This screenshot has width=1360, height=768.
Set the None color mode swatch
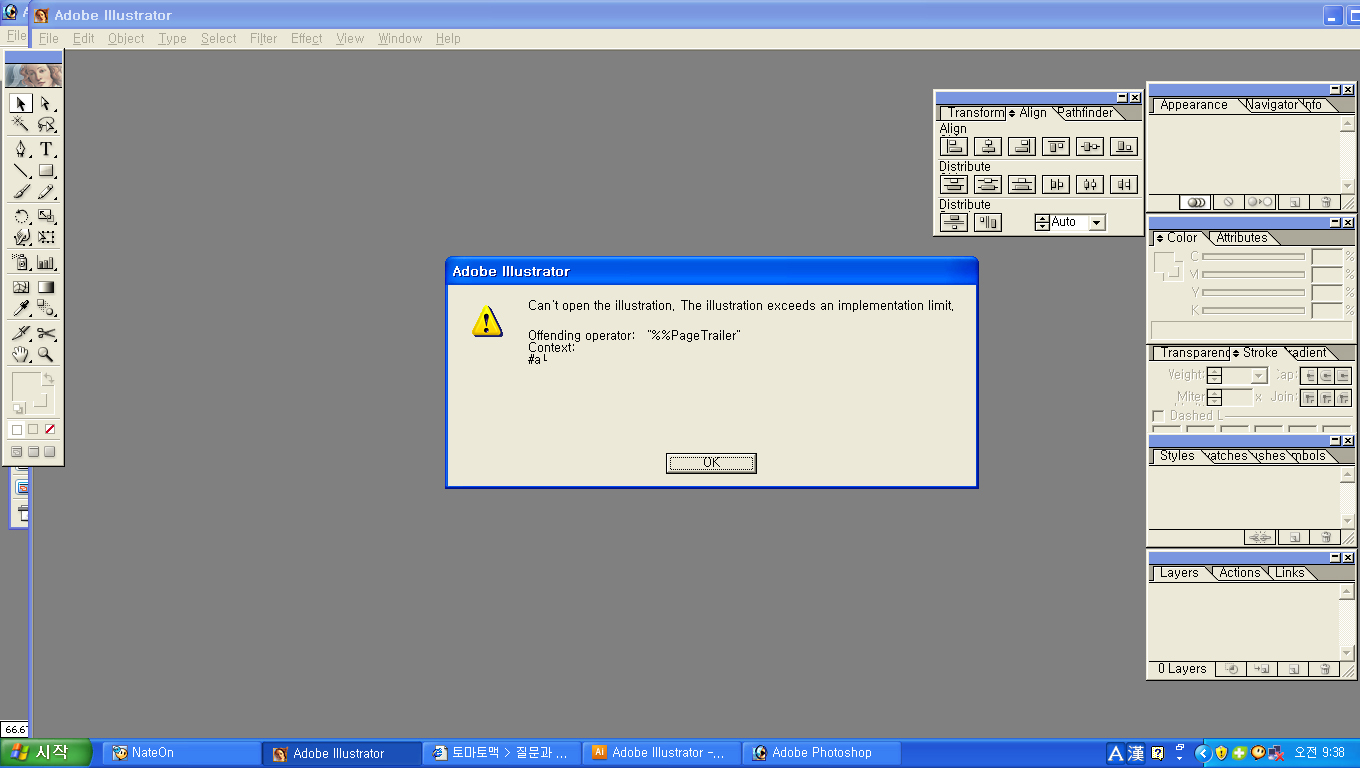click(50, 430)
